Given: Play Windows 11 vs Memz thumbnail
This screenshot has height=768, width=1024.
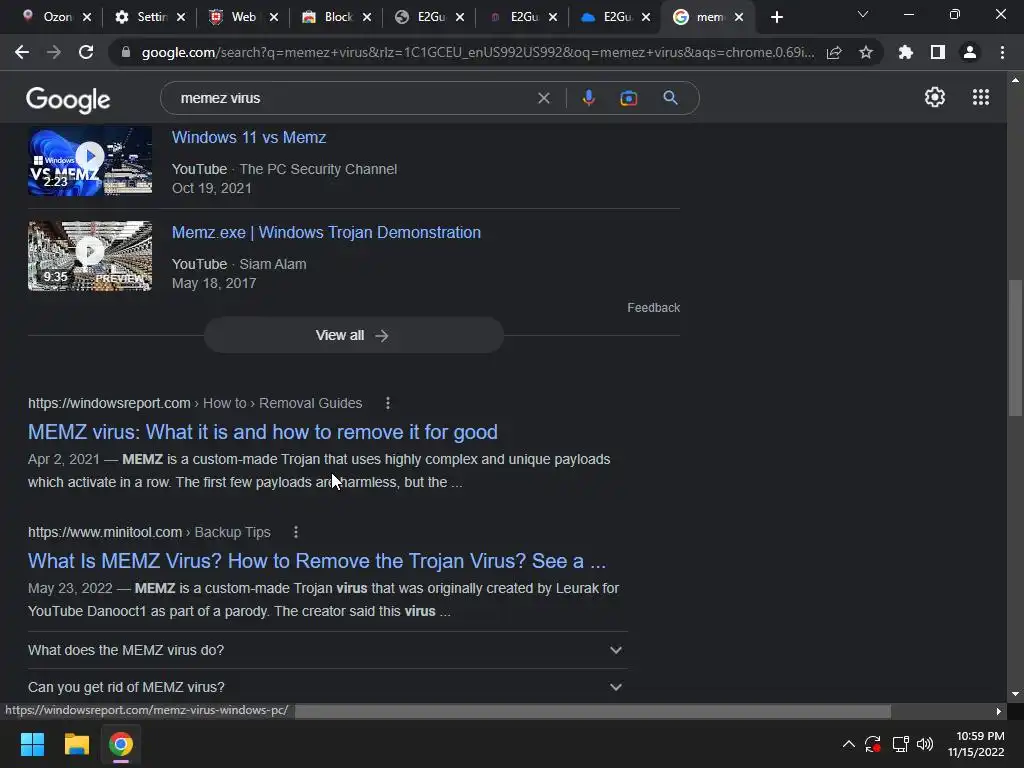Looking at the screenshot, I should 90,161.
